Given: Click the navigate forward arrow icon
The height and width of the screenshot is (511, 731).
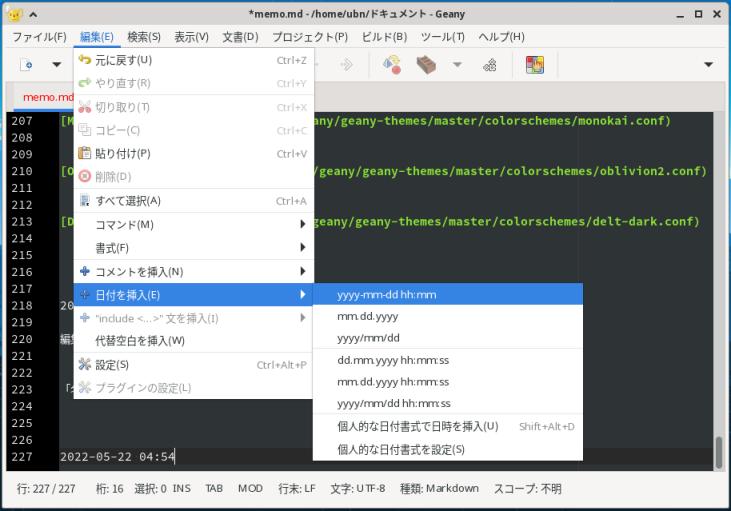Looking at the screenshot, I should tap(346, 65).
